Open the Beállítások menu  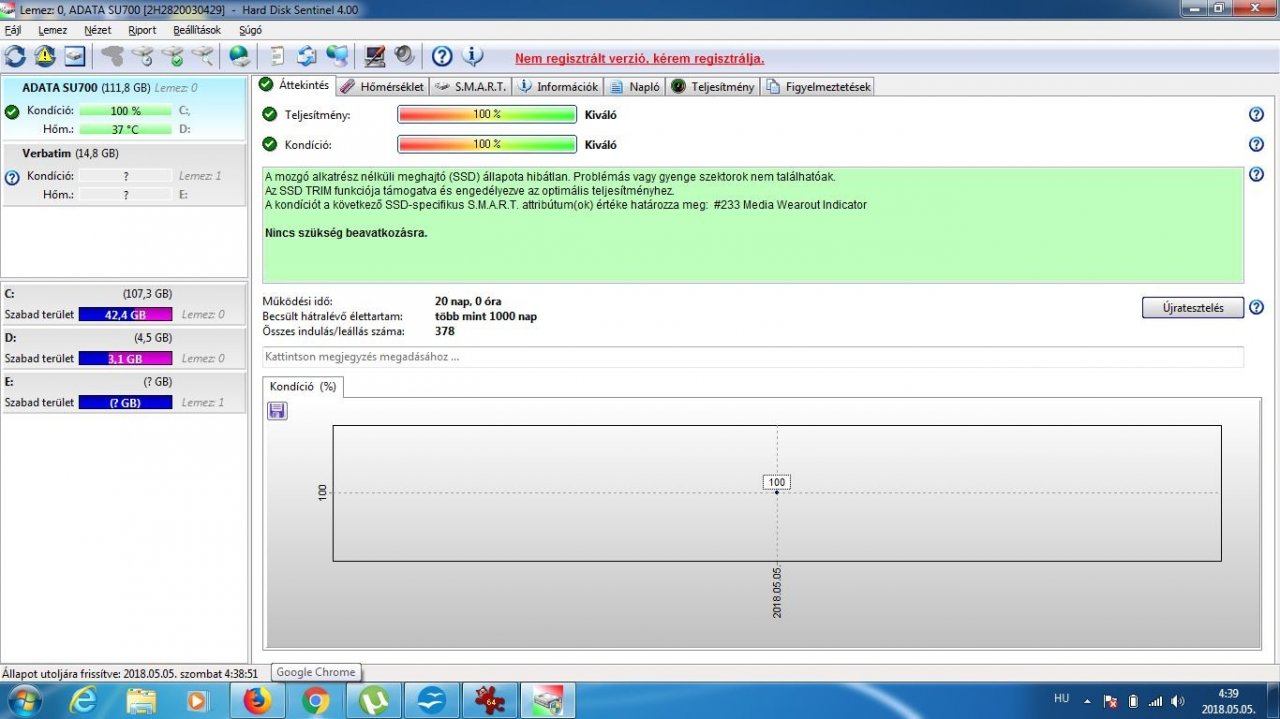point(196,30)
